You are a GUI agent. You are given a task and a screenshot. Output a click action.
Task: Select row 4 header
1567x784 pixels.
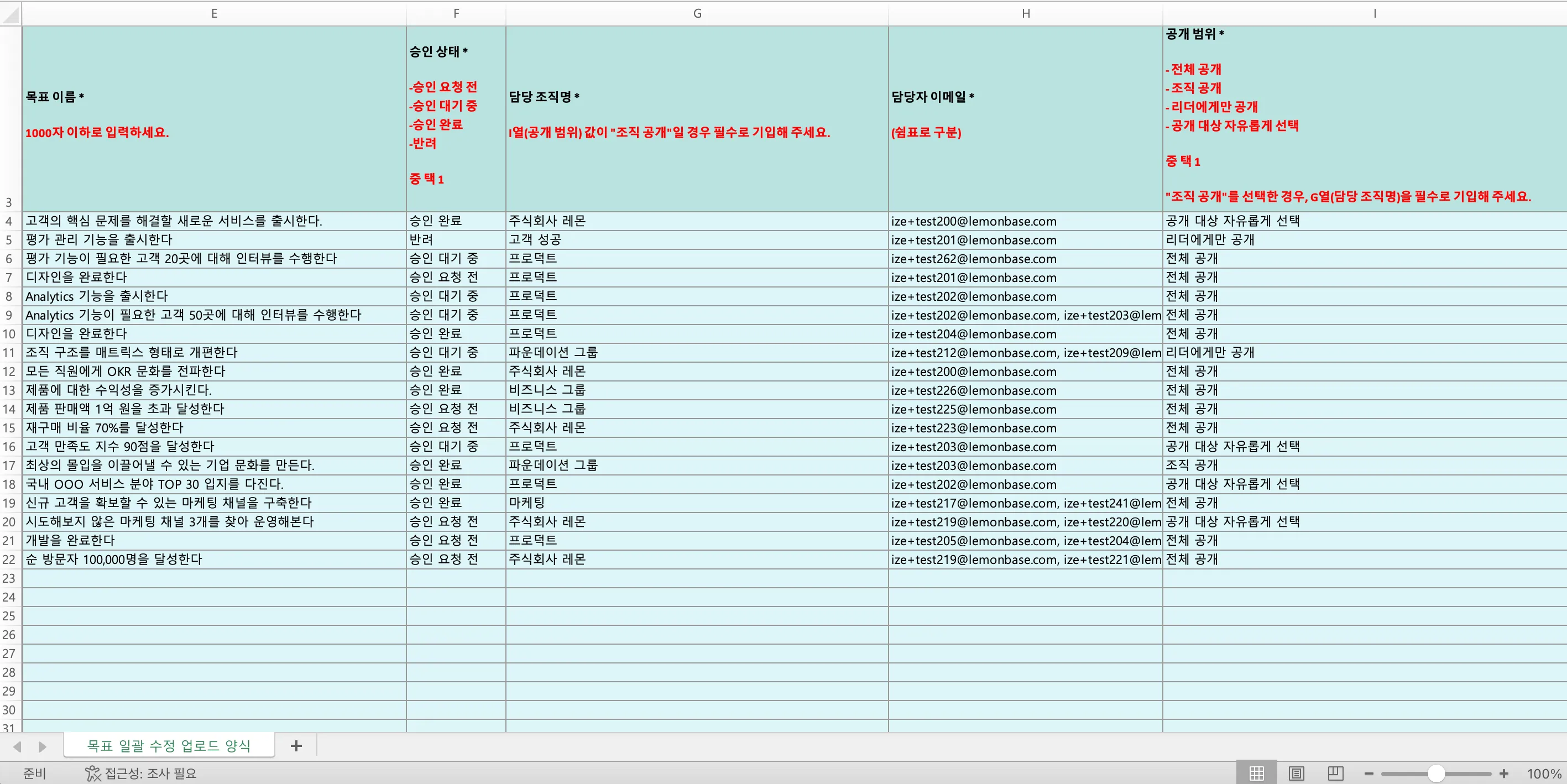tap(11, 221)
